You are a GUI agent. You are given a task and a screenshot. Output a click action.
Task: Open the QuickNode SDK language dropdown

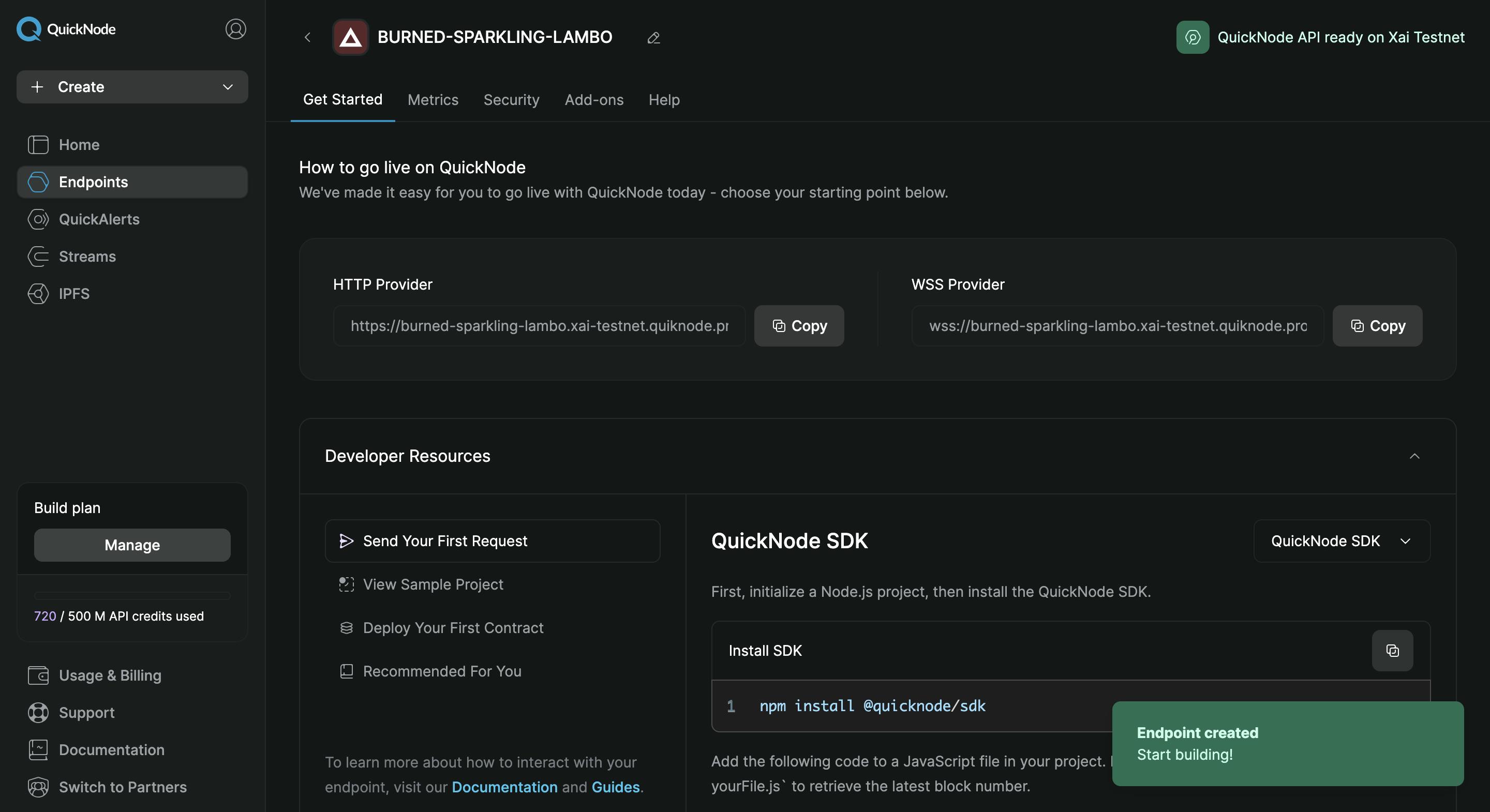click(x=1342, y=541)
